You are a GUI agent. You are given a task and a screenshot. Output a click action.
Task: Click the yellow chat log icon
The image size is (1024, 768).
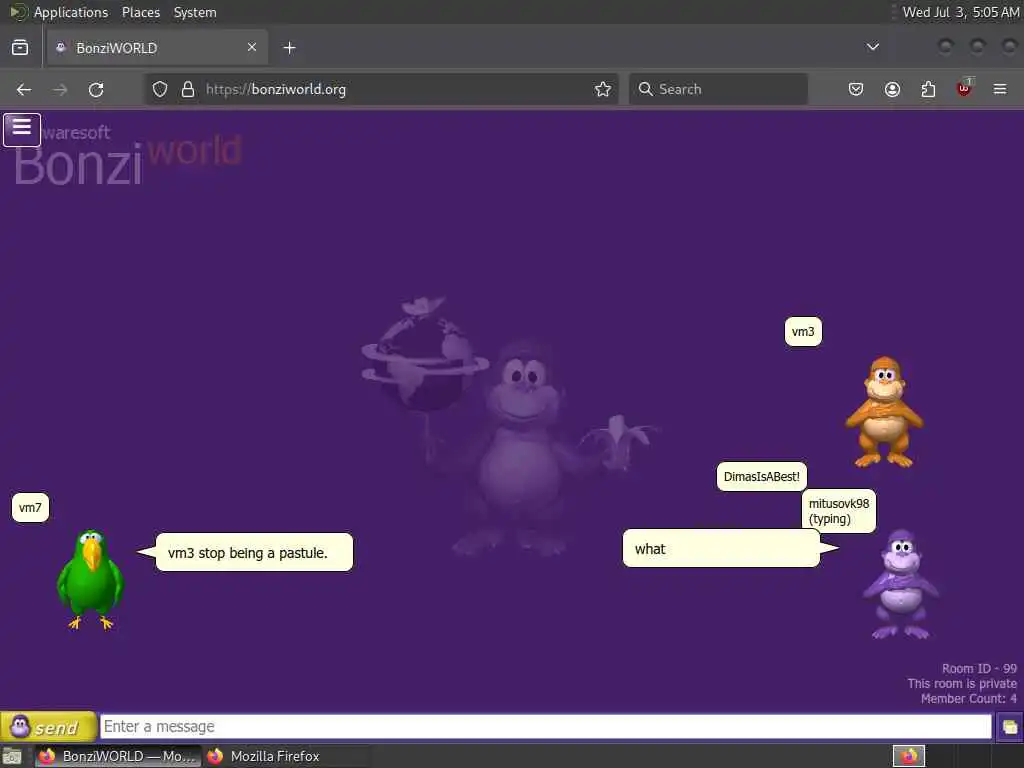tap(1010, 727)
